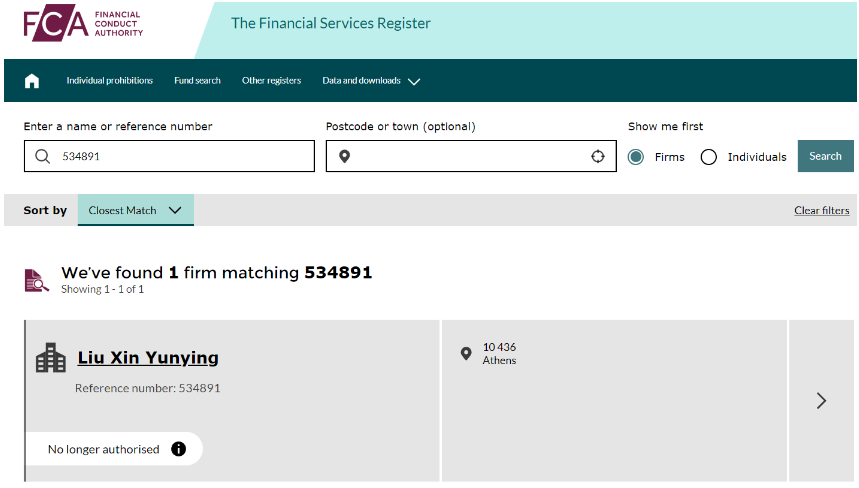Image resolution: width=859 pixels, height=488 pixels.
Task: Open Other registers page
Action: pos(271,81)
